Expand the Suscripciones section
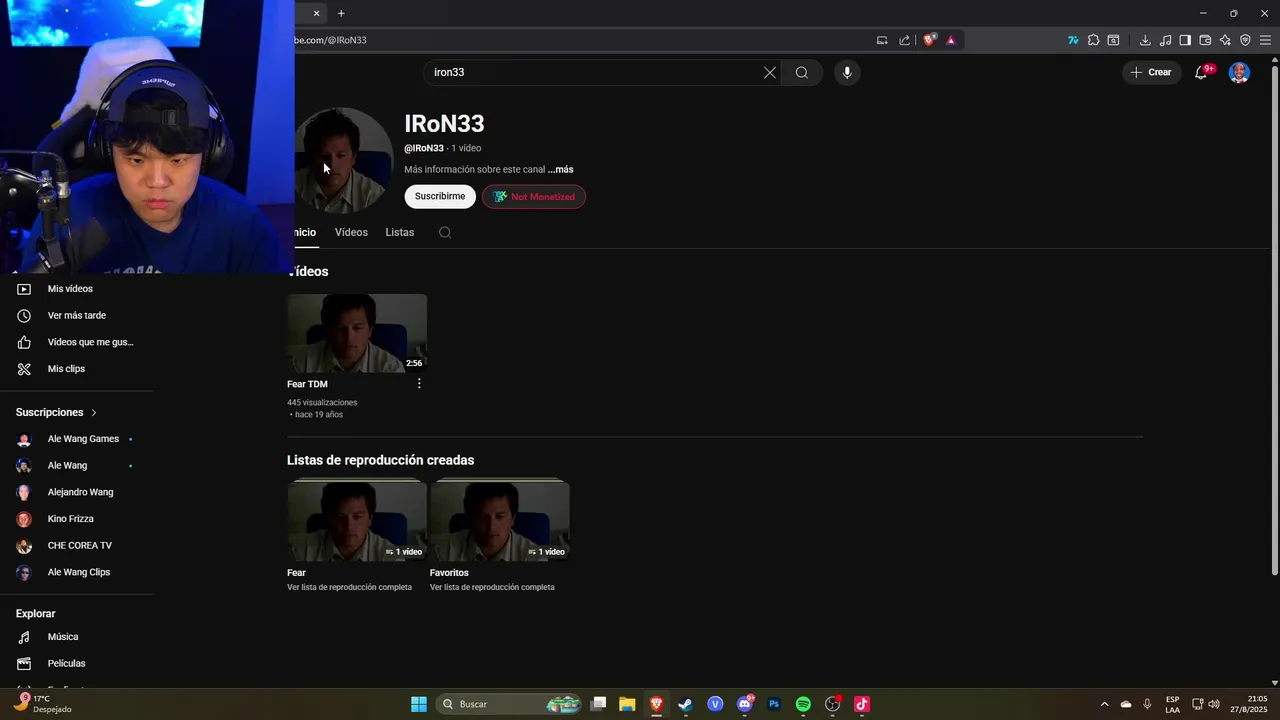1280x720 pixels. tap(57, 412)
